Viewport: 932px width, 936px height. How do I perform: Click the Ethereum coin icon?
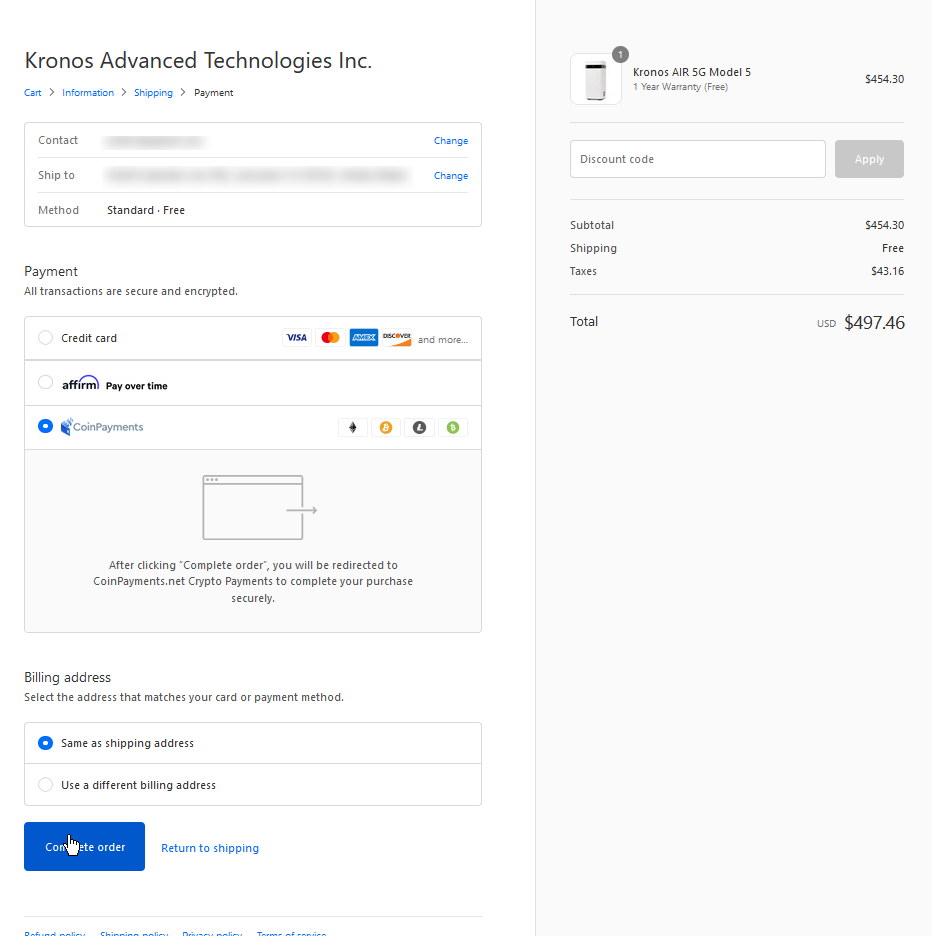pyautogui.click(x=352, y=428)
